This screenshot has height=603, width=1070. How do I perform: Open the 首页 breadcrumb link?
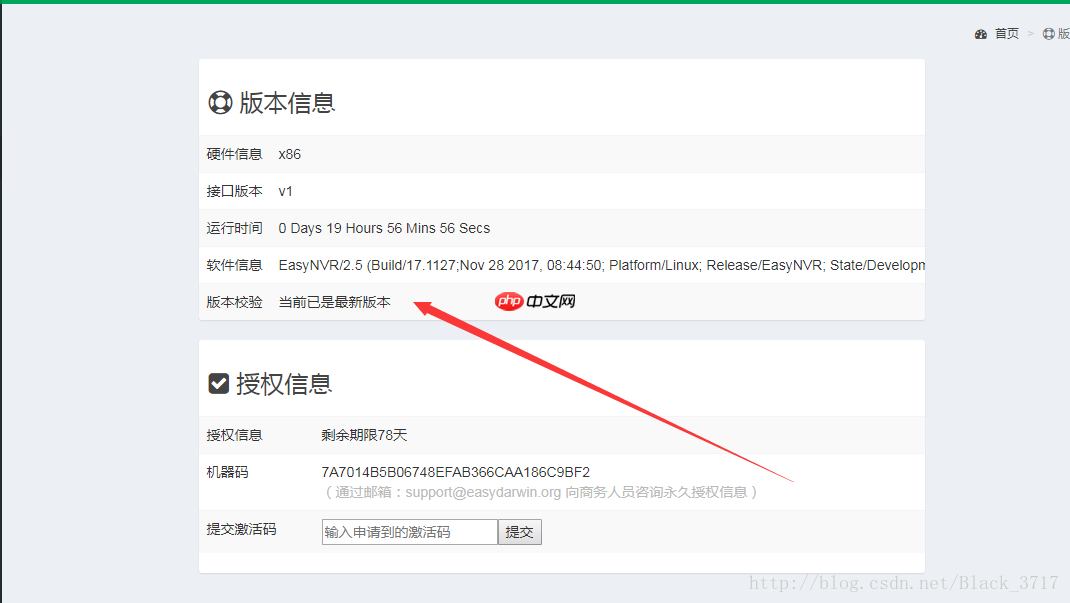1005,33
